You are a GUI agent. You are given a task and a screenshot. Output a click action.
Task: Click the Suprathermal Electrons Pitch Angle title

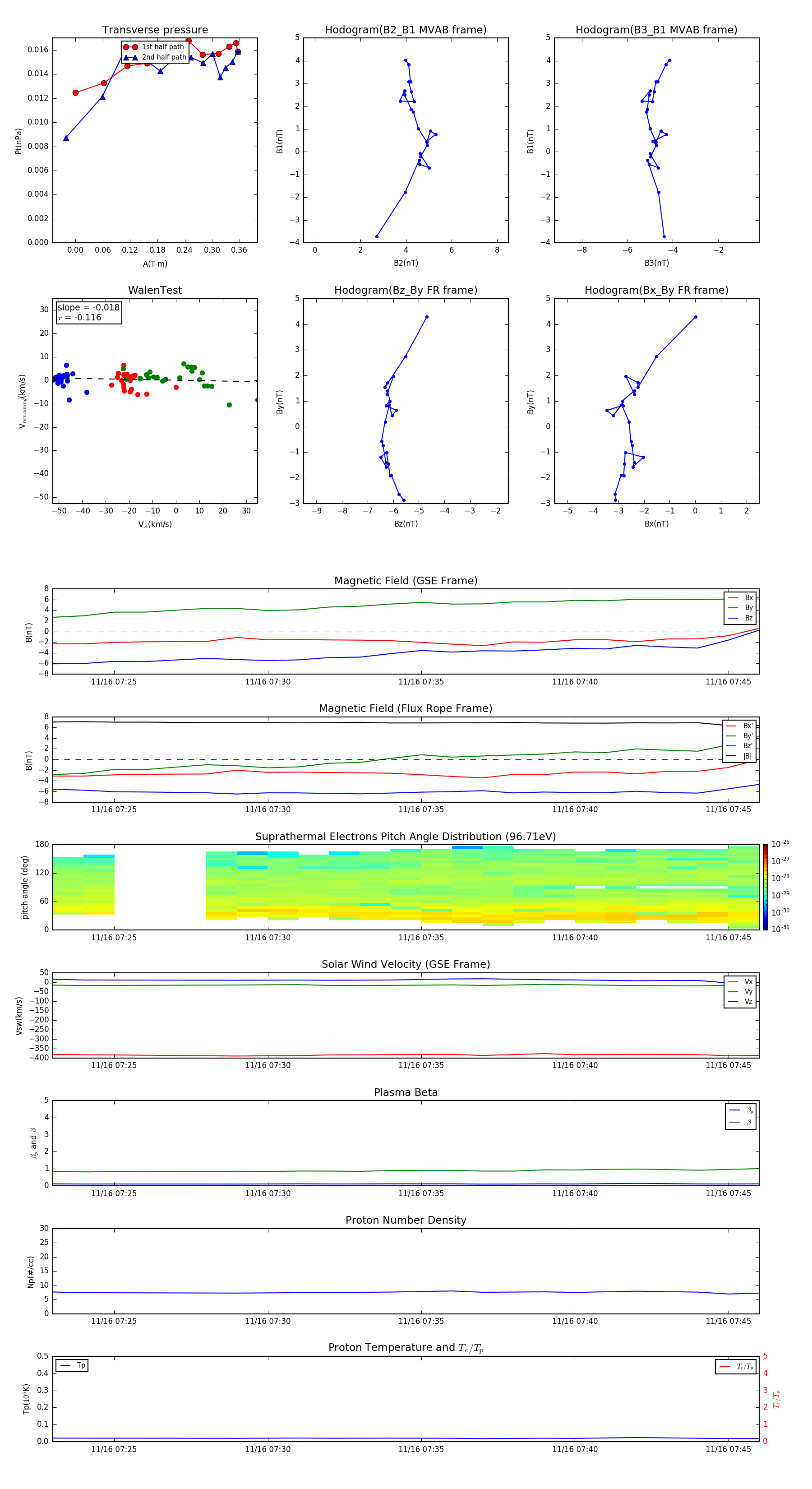(406, 837)
